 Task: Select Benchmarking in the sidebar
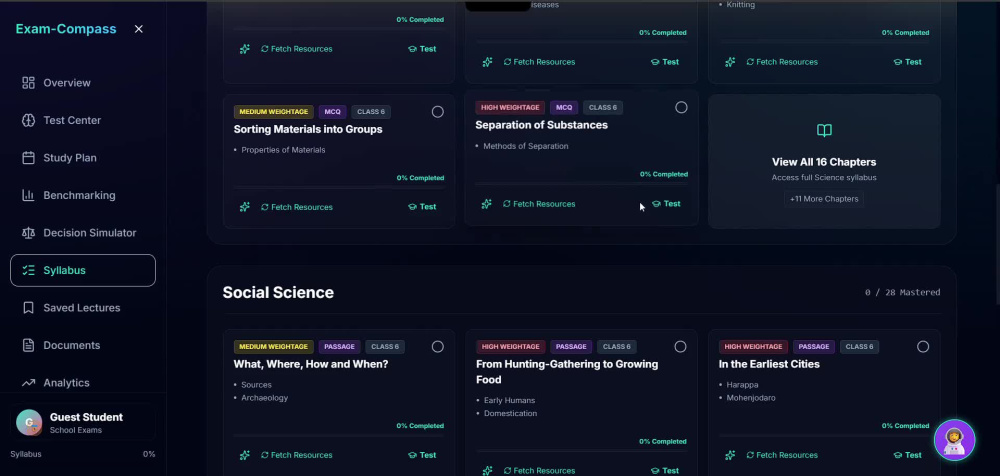tap(83, 195)
